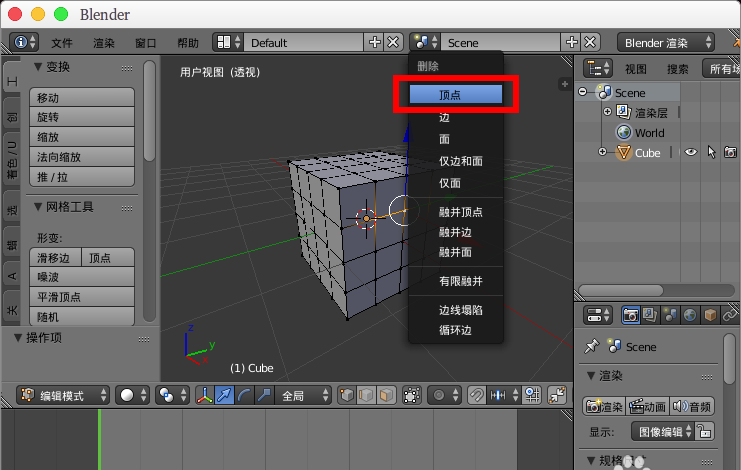Open the scene browser icon
The image size is (741, 470).
click(425, 43)
